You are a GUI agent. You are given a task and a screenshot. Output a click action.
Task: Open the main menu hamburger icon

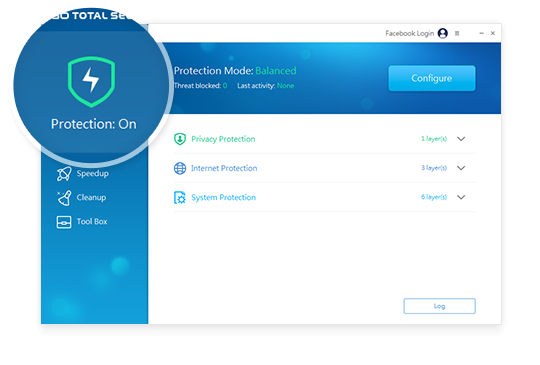(457, 33)
